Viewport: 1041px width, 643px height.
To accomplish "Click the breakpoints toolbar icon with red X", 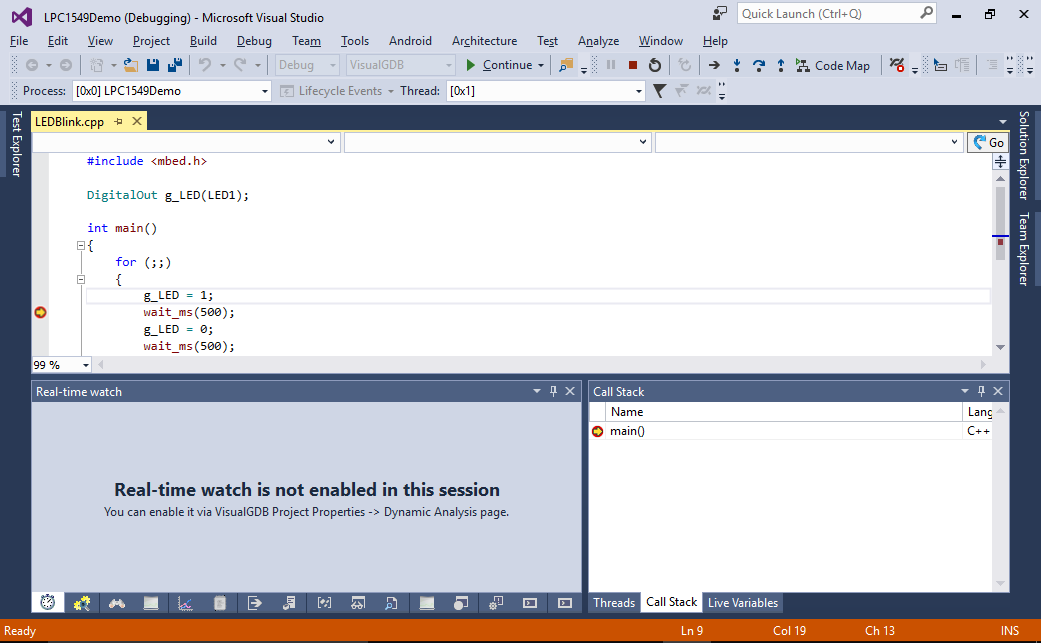I will 897,65.
